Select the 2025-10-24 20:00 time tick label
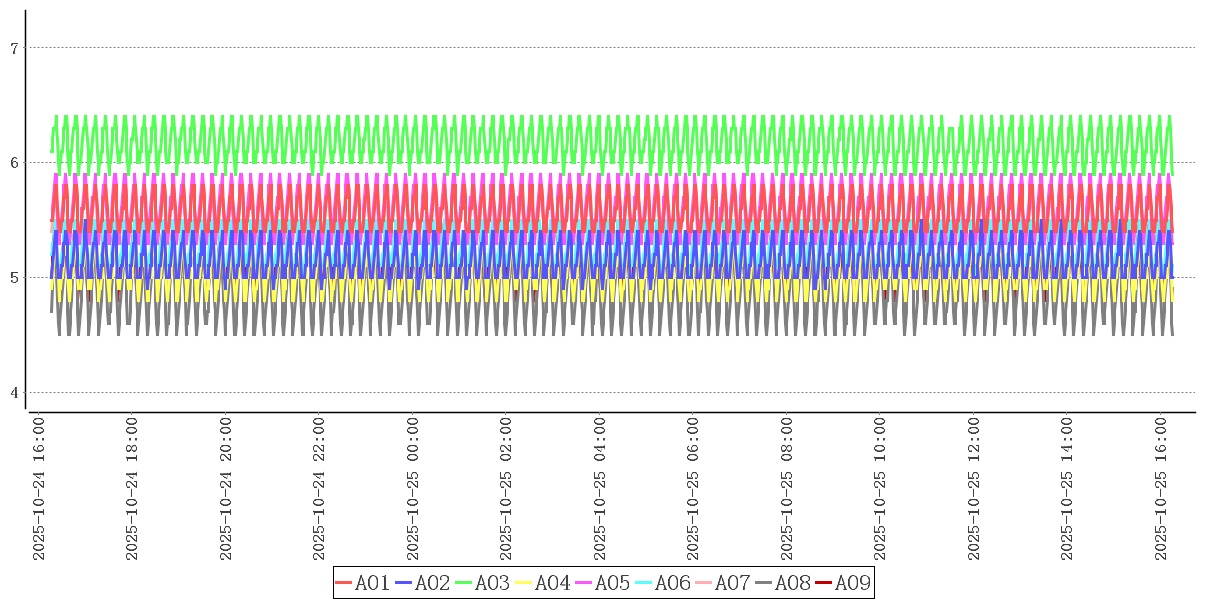Viewport: 1207px width, 600px height. (226, 490)
